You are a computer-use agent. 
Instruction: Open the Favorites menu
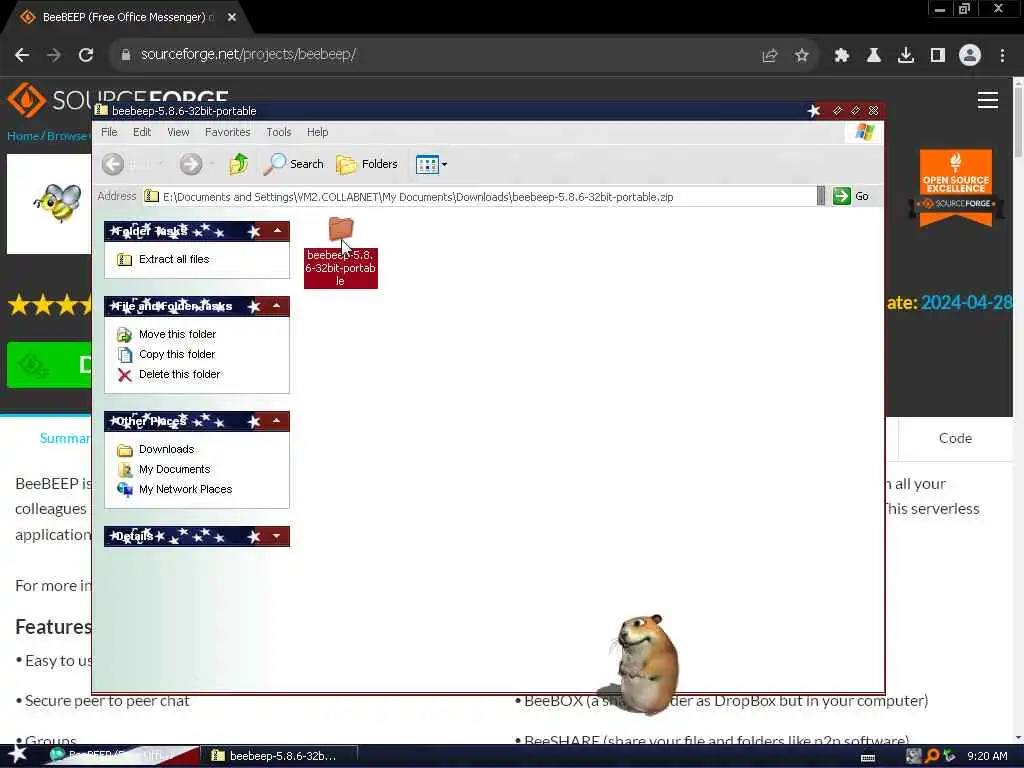227,132
